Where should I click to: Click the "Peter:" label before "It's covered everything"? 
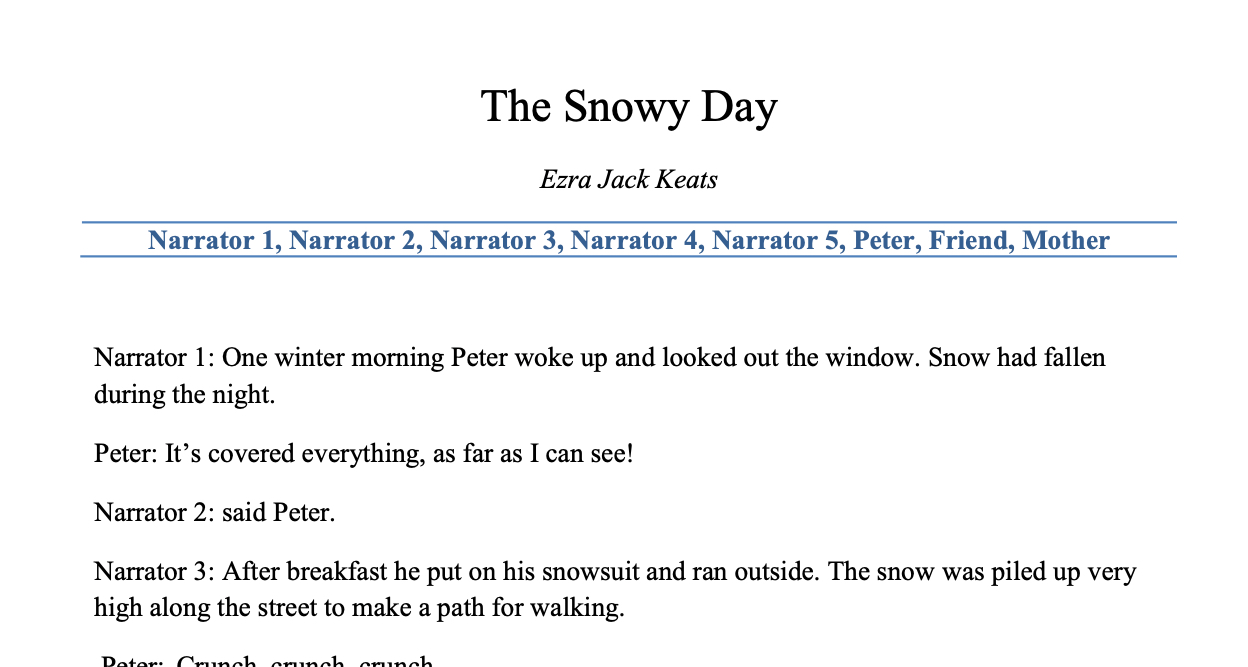[124, 454]
